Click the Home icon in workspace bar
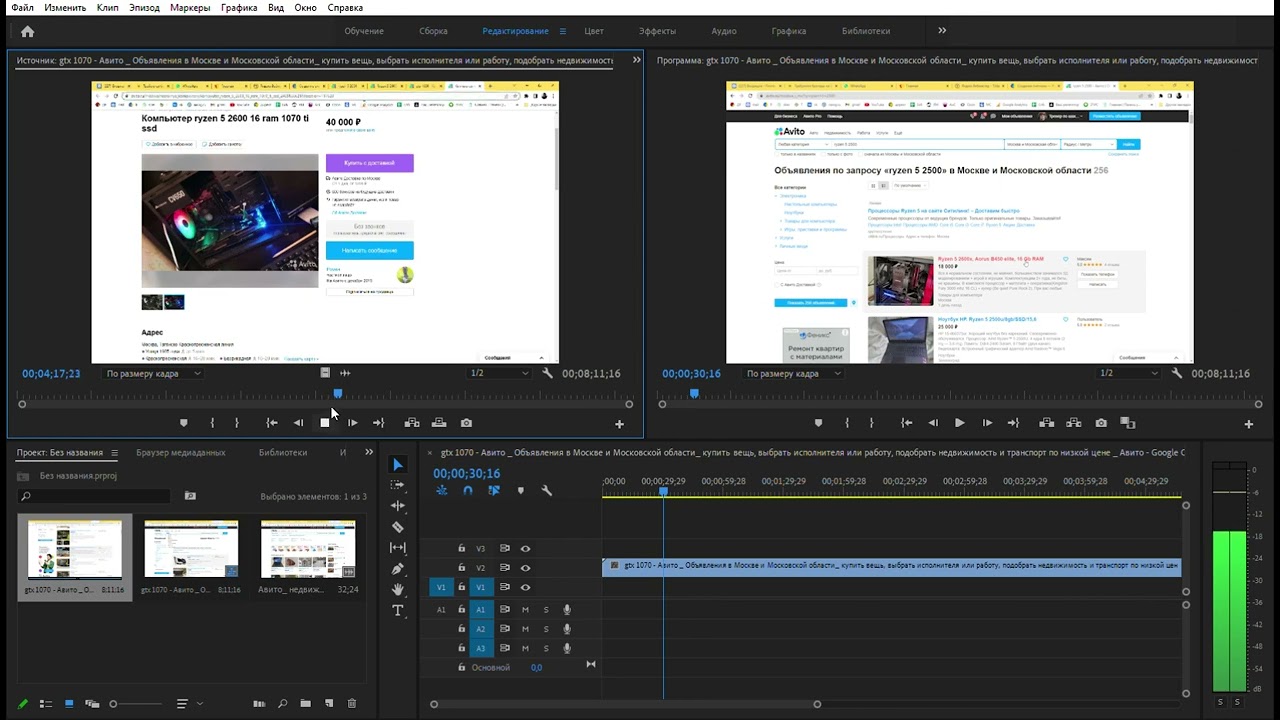This screenshot has width=1280, height=720. click(x=27, y=31)
